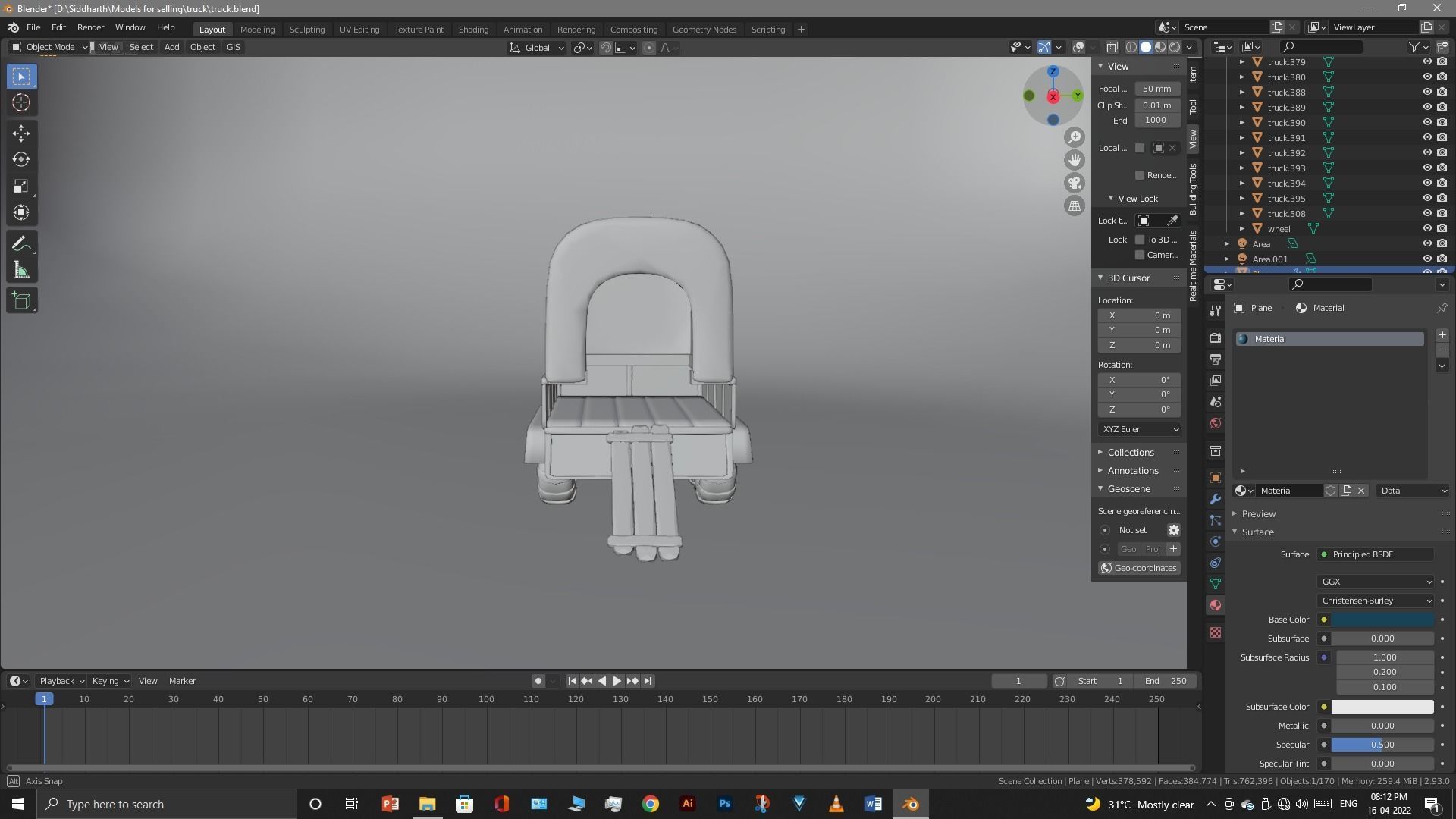
Task: Open the Render menu
Action: (90, 27)
